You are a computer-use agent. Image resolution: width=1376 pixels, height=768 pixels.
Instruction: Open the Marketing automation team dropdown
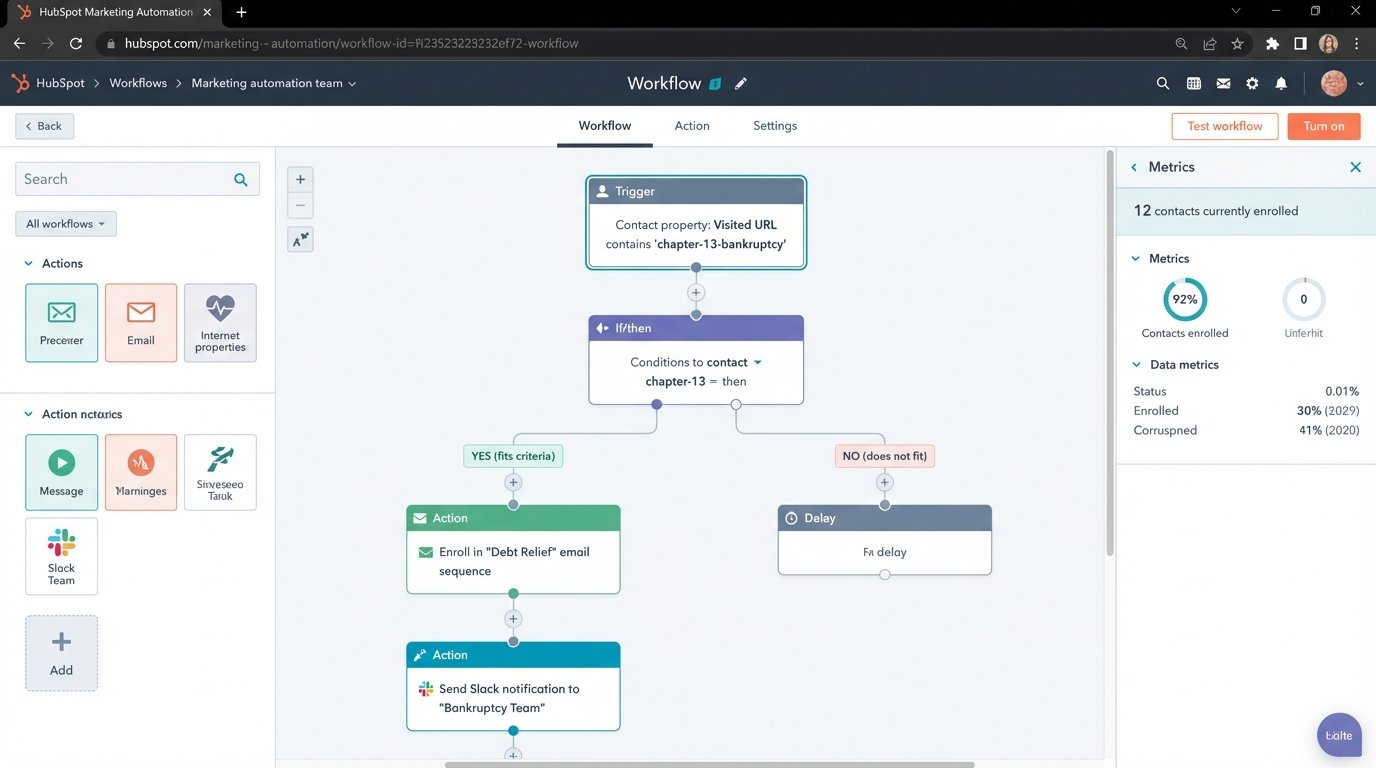[272, 83]
